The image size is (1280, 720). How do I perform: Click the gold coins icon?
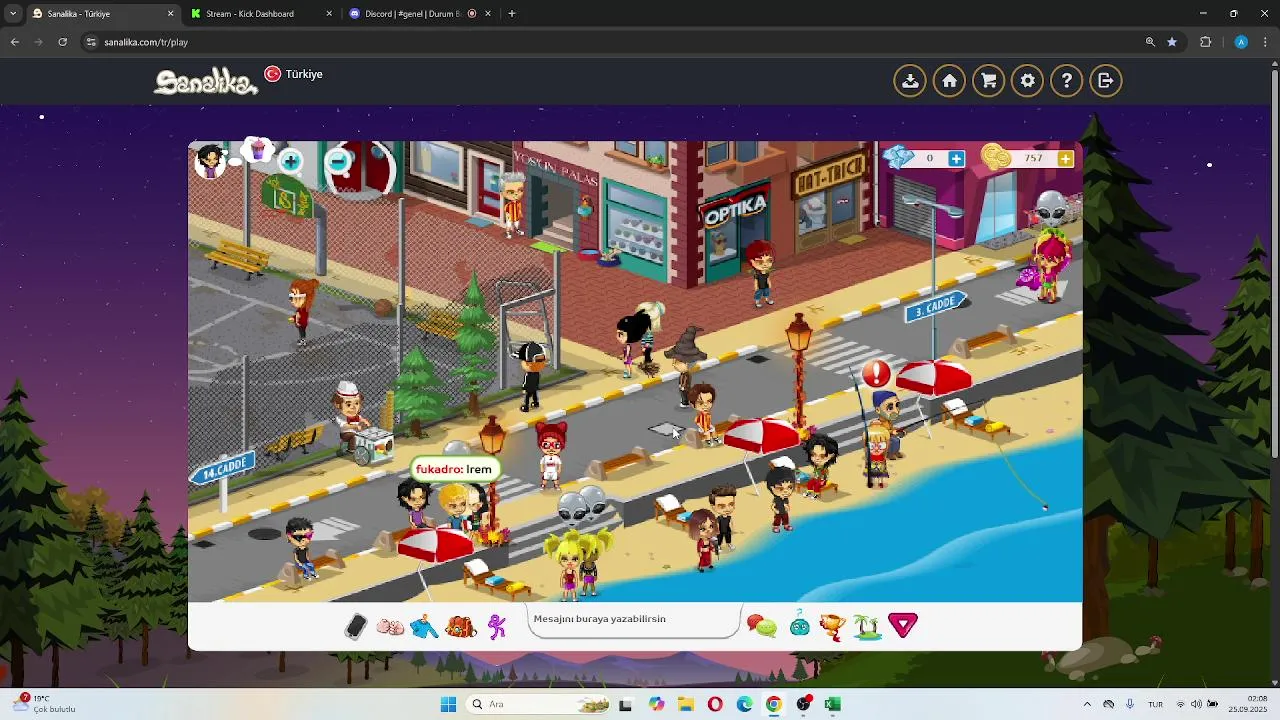tap(996, 157)
